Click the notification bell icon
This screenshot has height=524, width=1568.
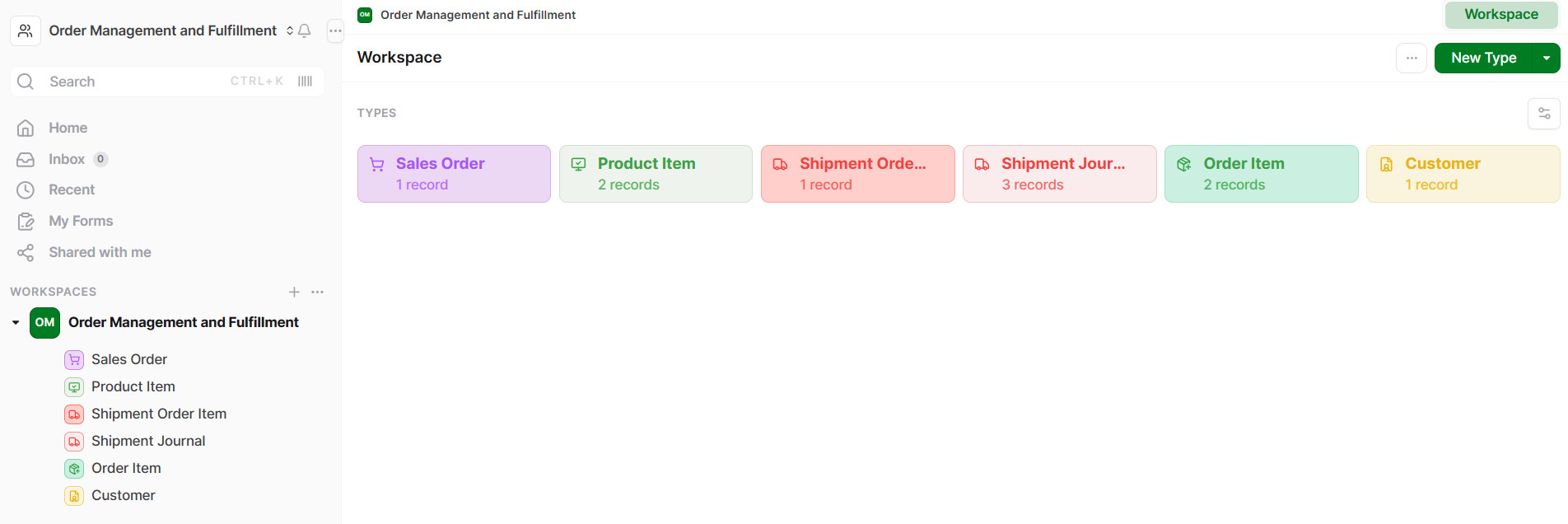click(304, 31)
